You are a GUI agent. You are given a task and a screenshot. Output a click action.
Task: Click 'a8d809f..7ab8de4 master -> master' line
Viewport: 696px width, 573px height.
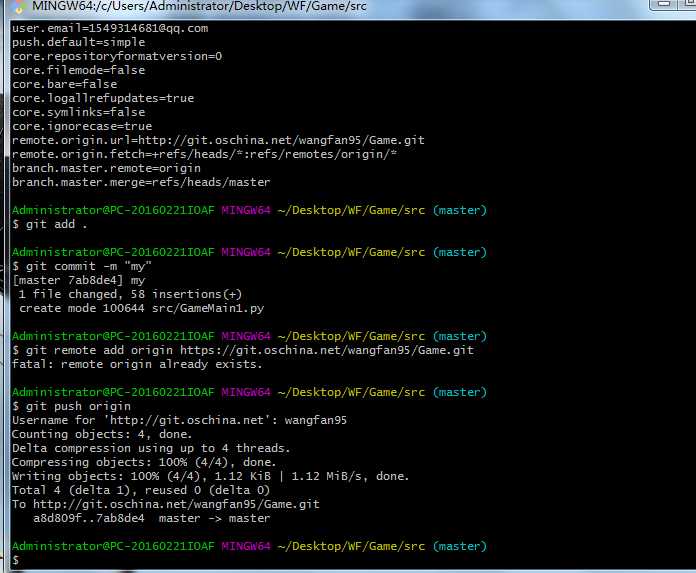tap(151, 518)
